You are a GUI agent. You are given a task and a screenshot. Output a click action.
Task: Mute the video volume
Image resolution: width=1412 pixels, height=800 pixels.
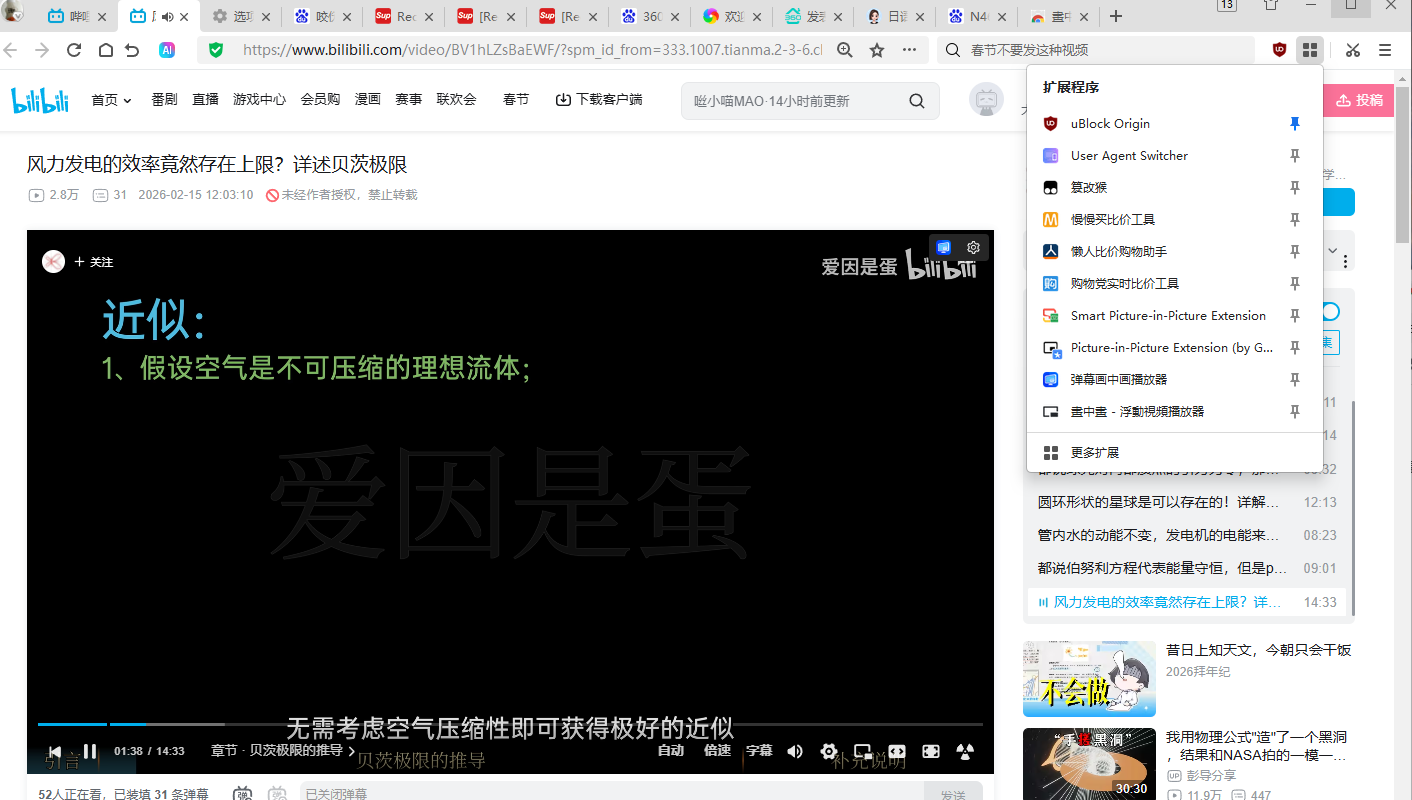tap(795, 751)
